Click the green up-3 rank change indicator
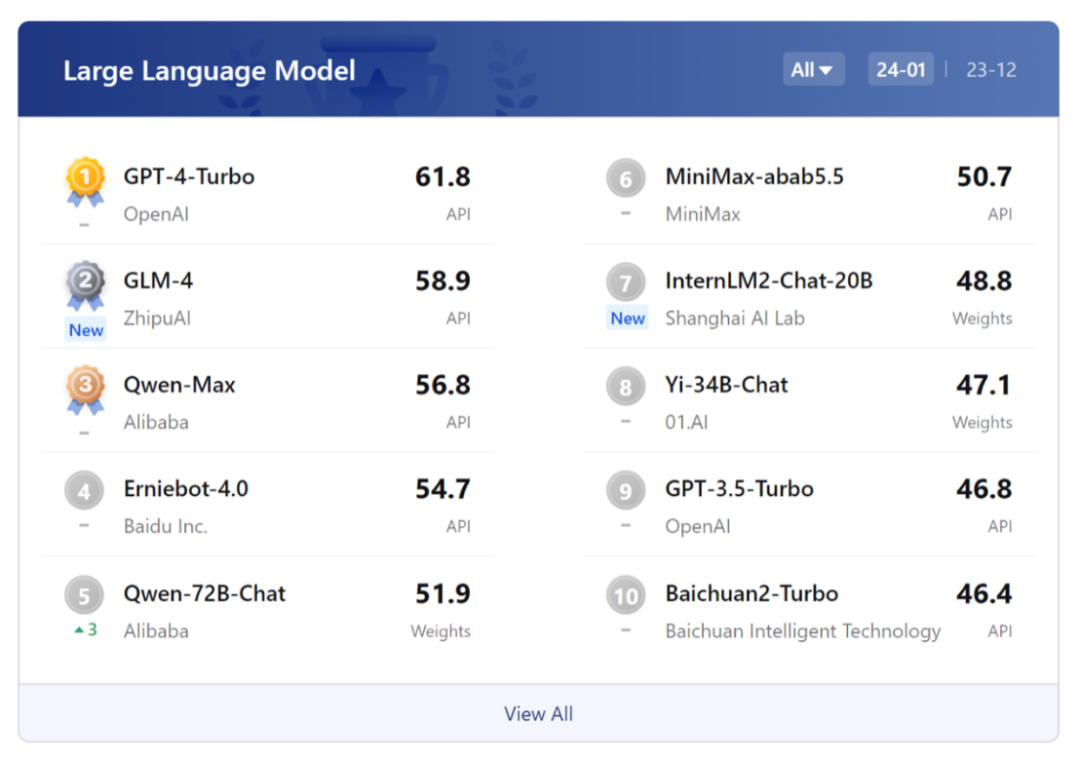Image resolution: width=1080 pixels, height=760 pixels. click(86, 630)
